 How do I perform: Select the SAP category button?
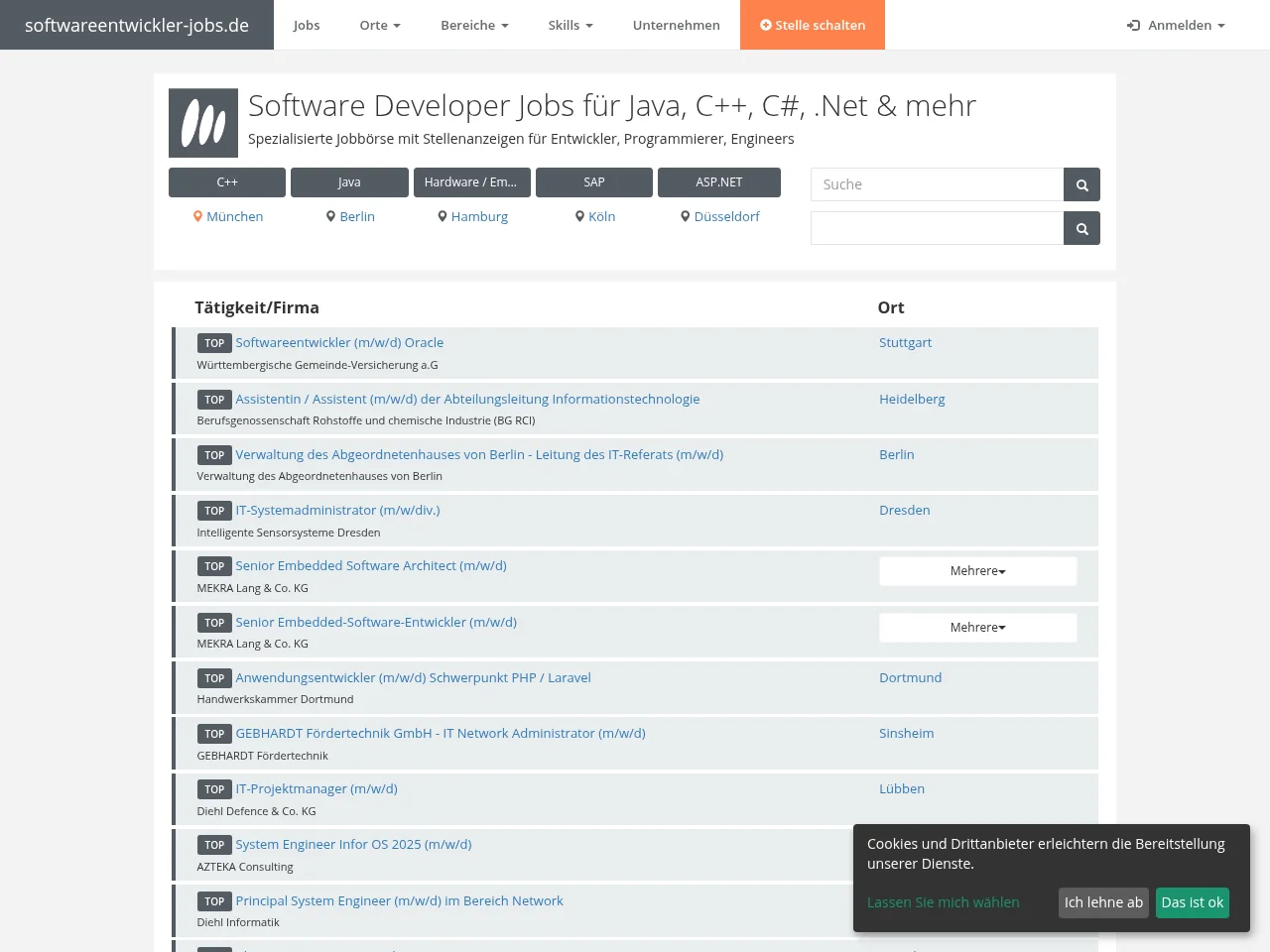(594, 182)
